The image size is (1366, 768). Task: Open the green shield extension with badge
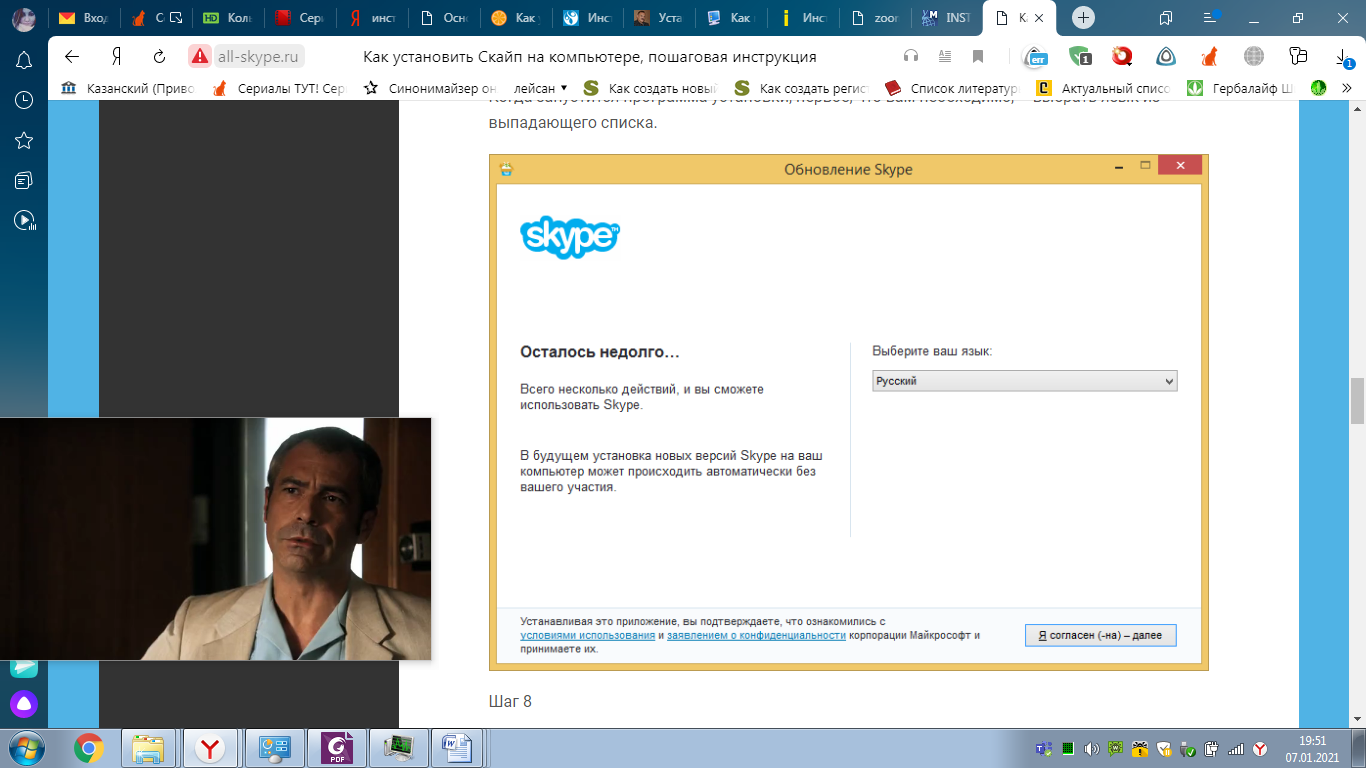[1080, 56]
